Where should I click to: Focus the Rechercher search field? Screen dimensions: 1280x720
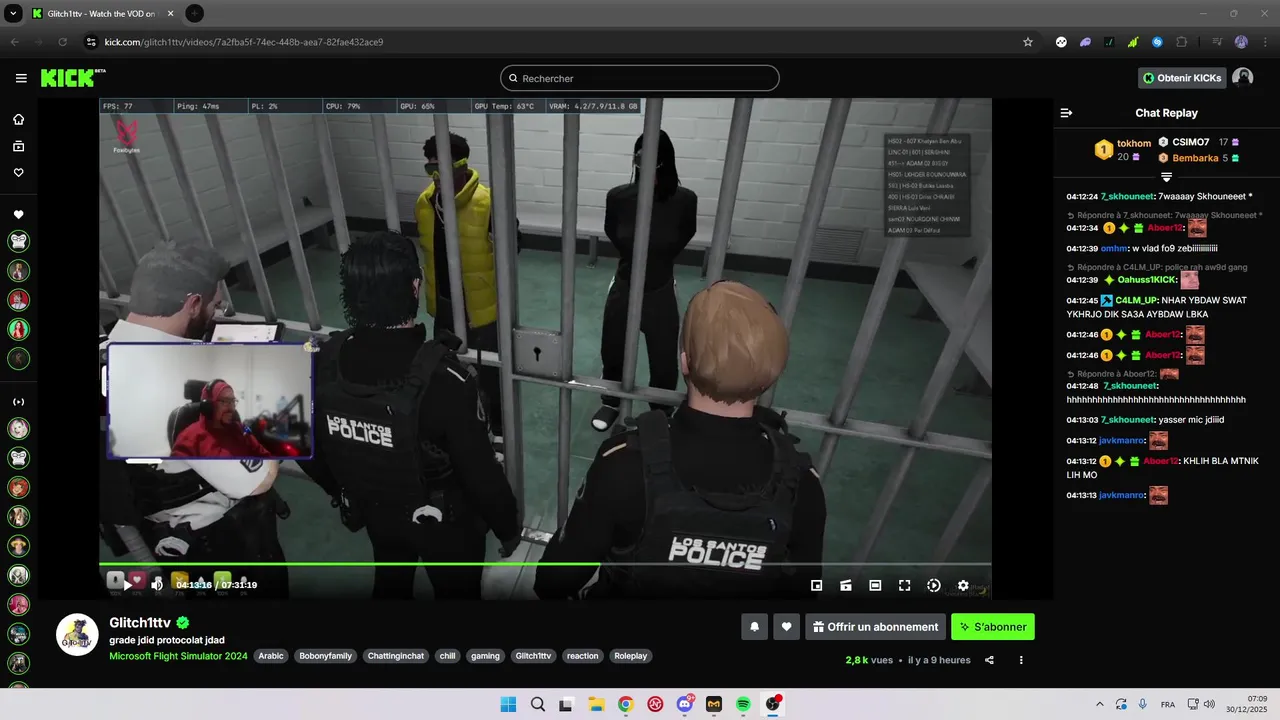640,78
